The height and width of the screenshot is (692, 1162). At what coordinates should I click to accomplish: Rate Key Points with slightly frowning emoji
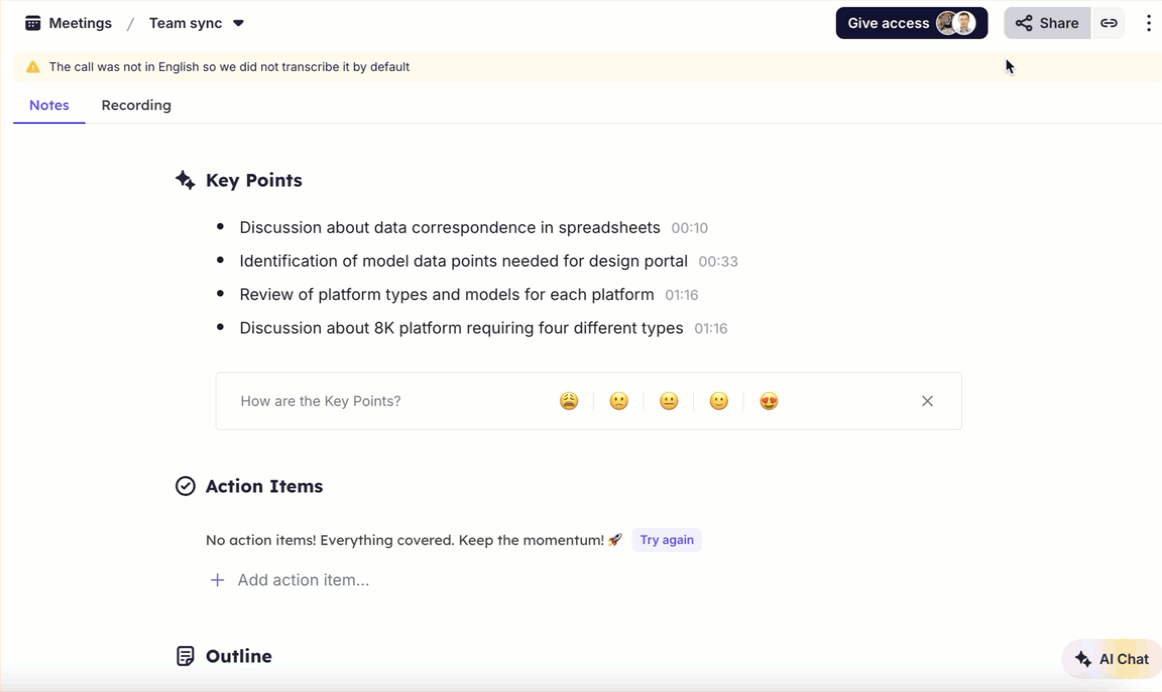point(619,401)
